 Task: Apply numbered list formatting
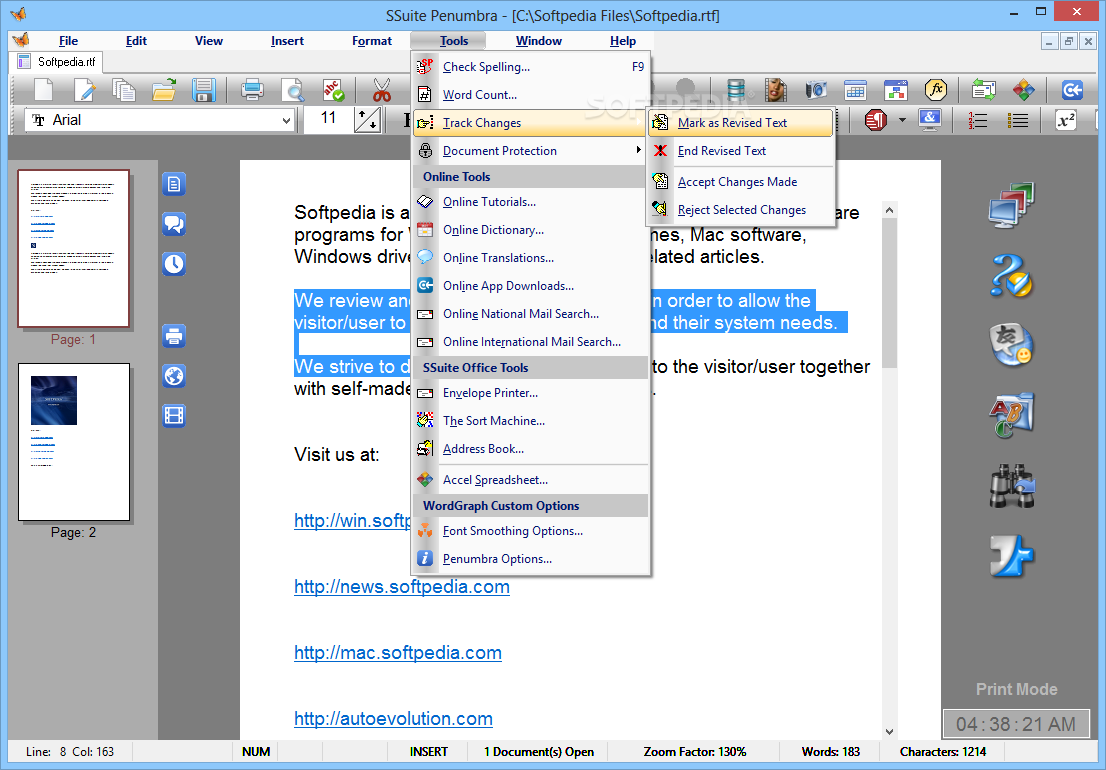(978, 121)
